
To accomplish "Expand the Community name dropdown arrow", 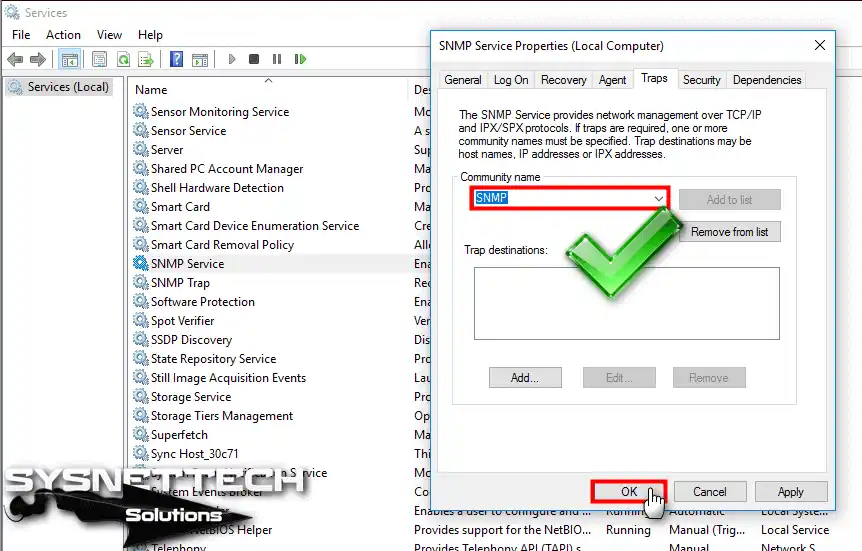I will coord(658,199).
